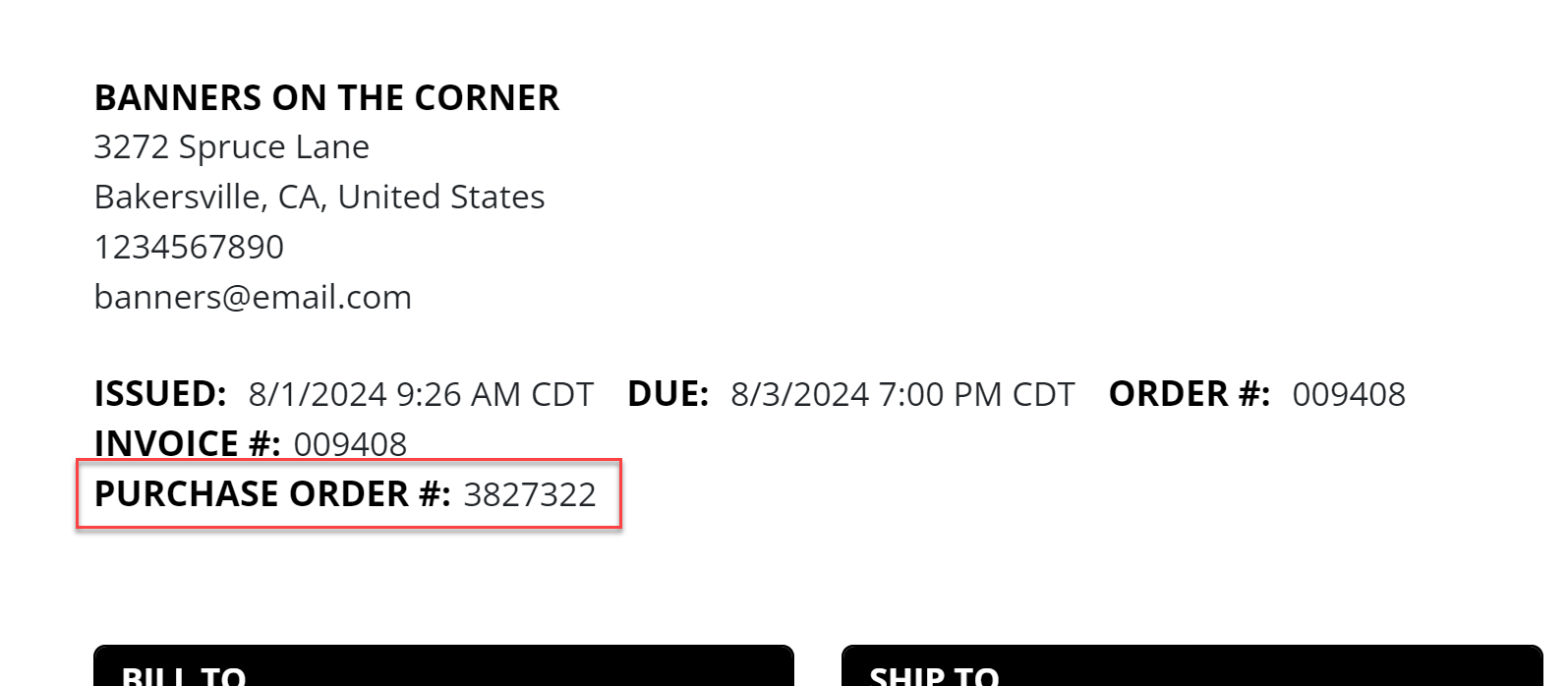Click the BILL TO section header
The width and height of the screenshot is (1568, 686).
184,676
